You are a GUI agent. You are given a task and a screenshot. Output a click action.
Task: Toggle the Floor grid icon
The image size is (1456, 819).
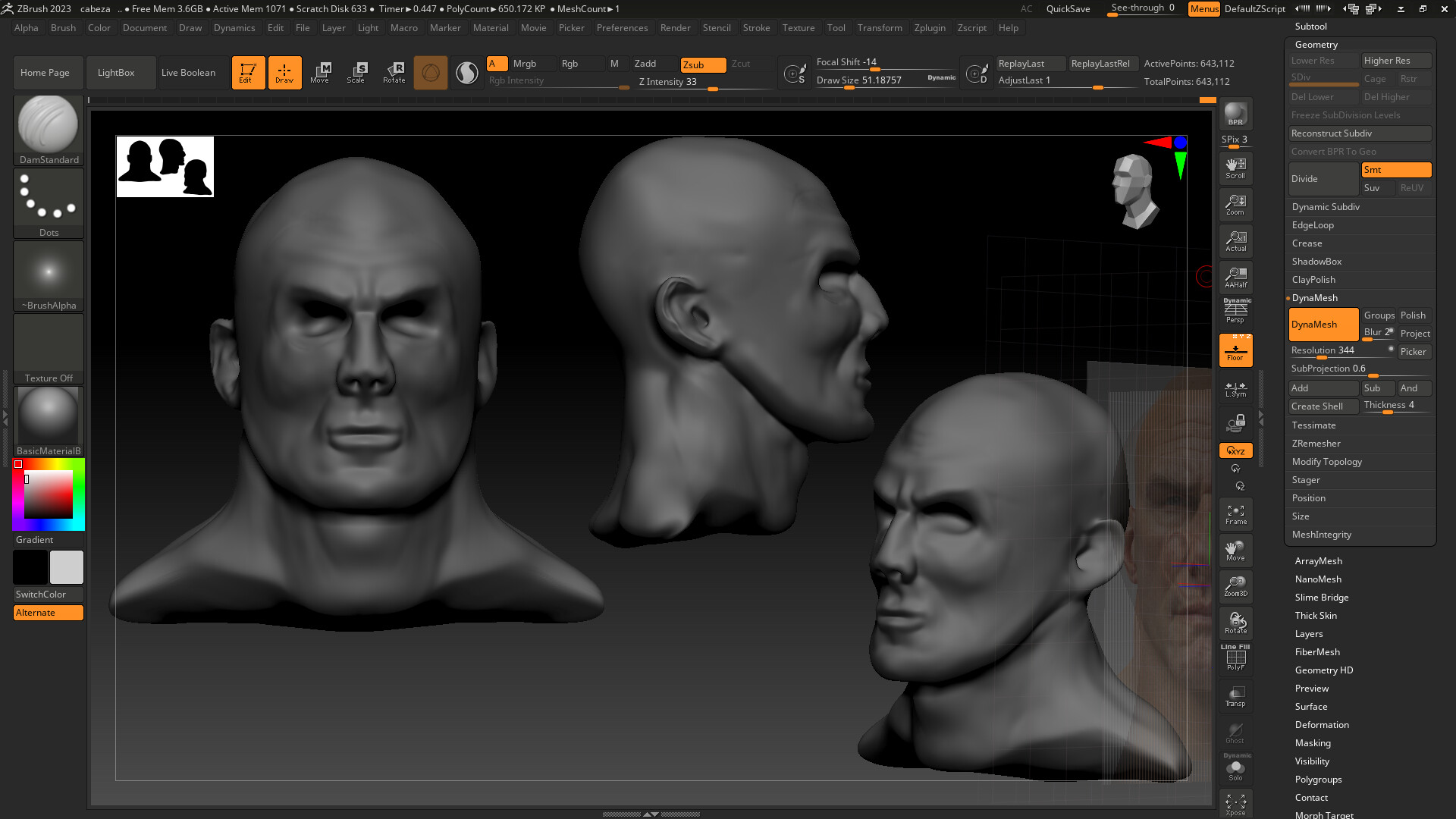(x=1235, y=350)
